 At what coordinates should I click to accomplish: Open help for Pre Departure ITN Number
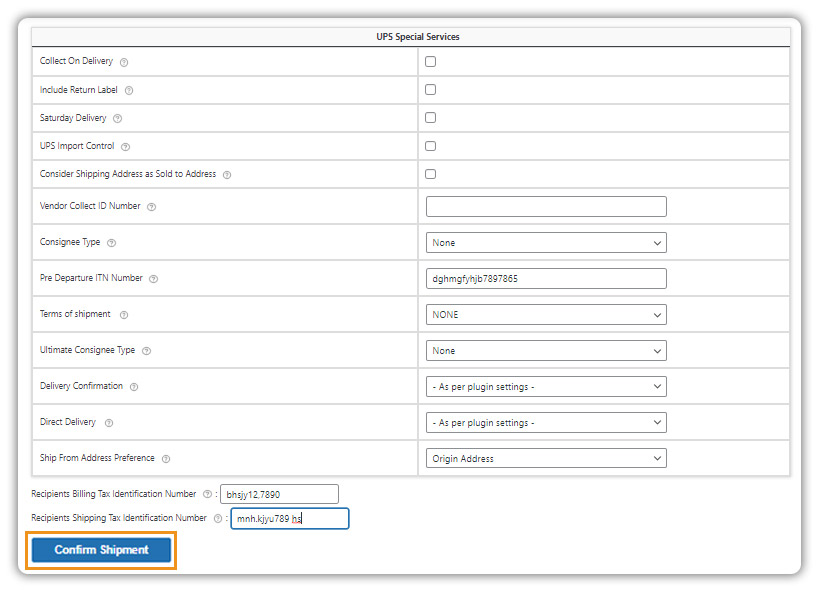point(153,279)
